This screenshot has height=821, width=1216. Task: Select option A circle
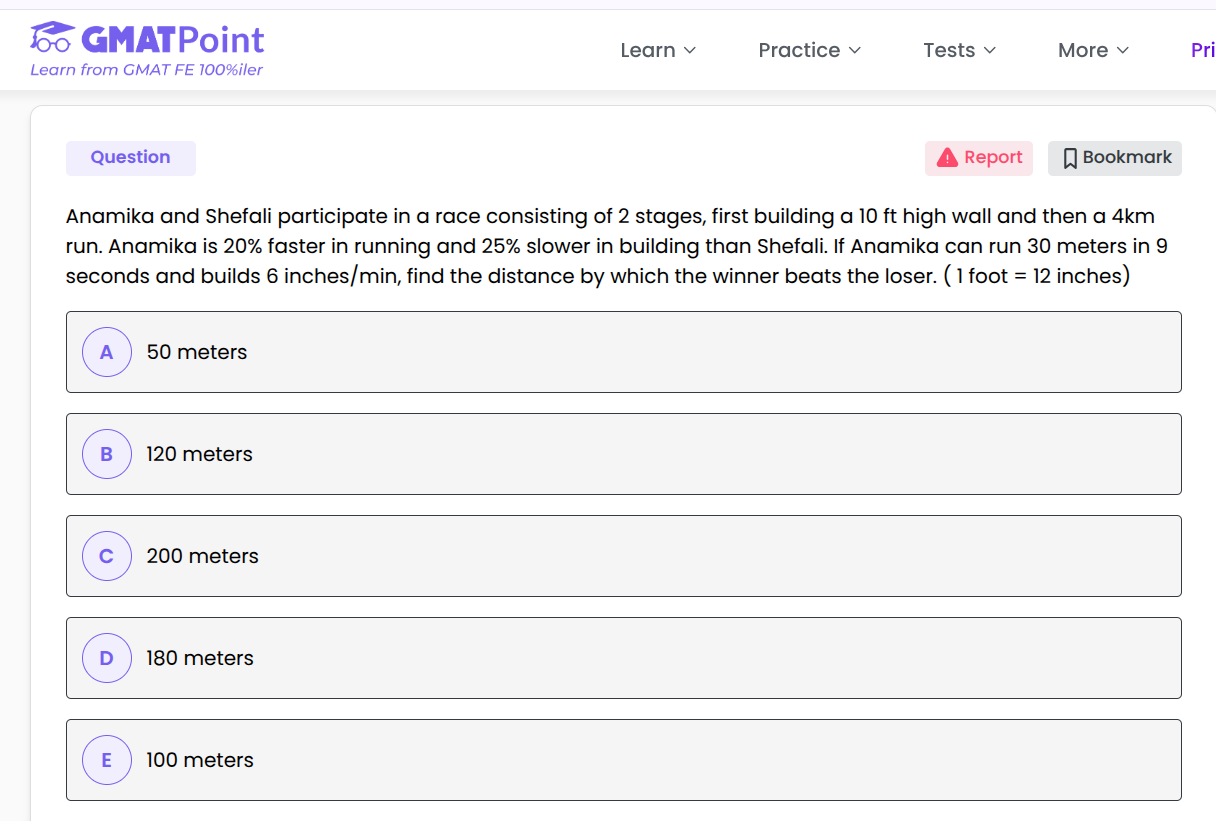pyautogui.click(x=107, y=352)
